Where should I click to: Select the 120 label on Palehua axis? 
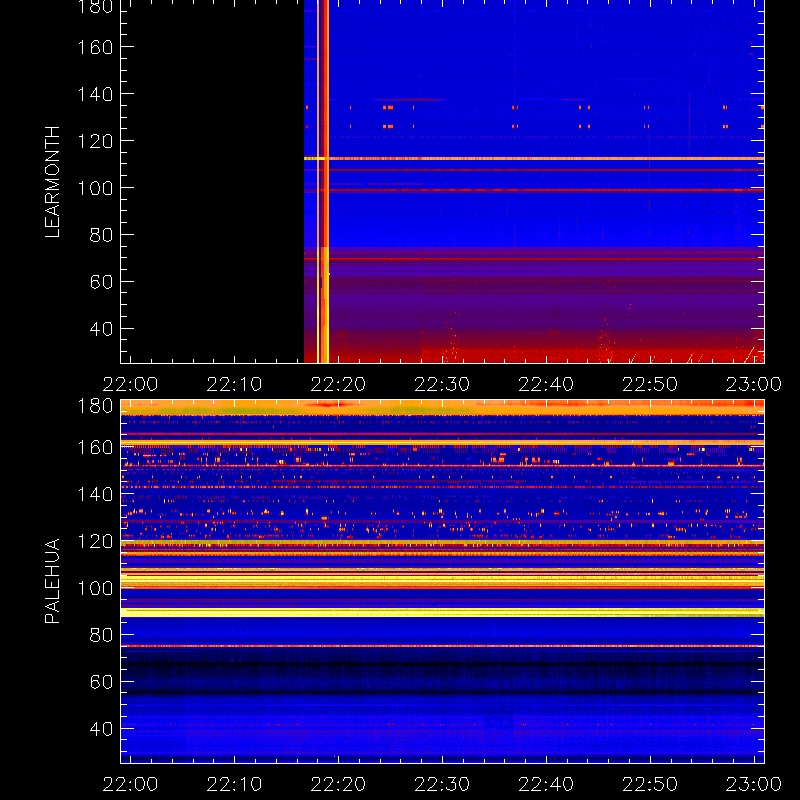[x=95, y=541]
